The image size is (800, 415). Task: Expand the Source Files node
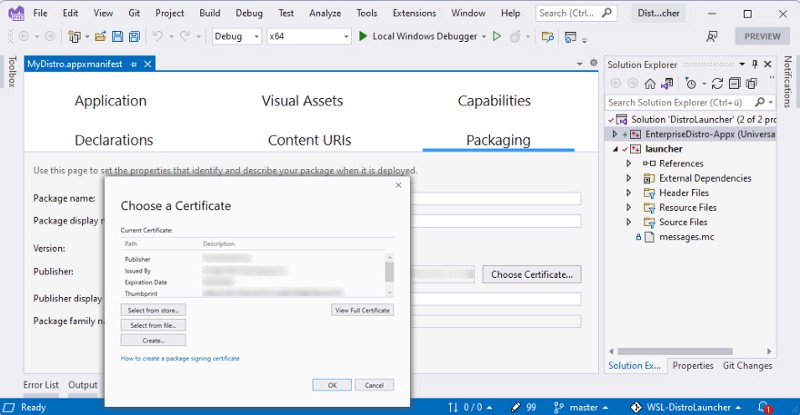click(x=629, y=222)
